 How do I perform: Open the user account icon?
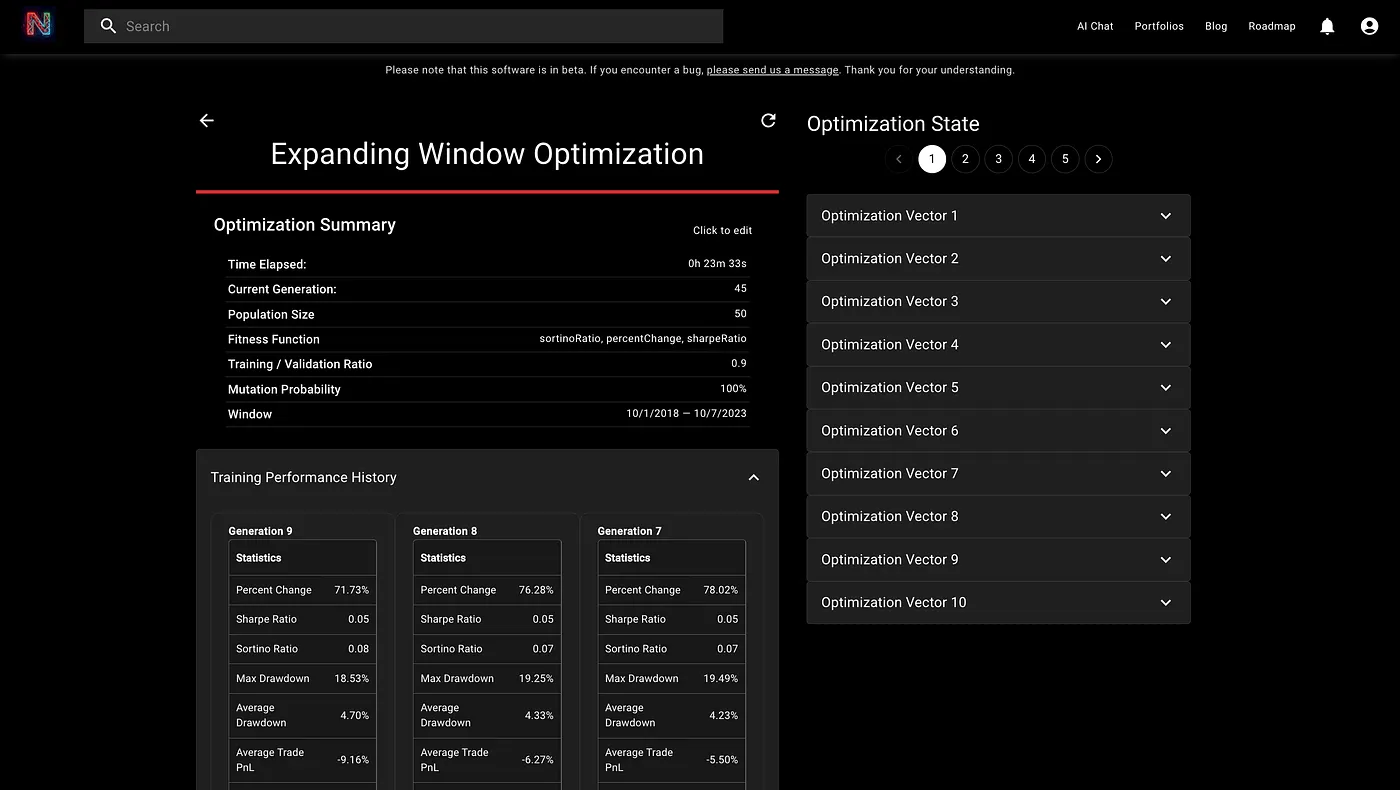(1369, 26)
